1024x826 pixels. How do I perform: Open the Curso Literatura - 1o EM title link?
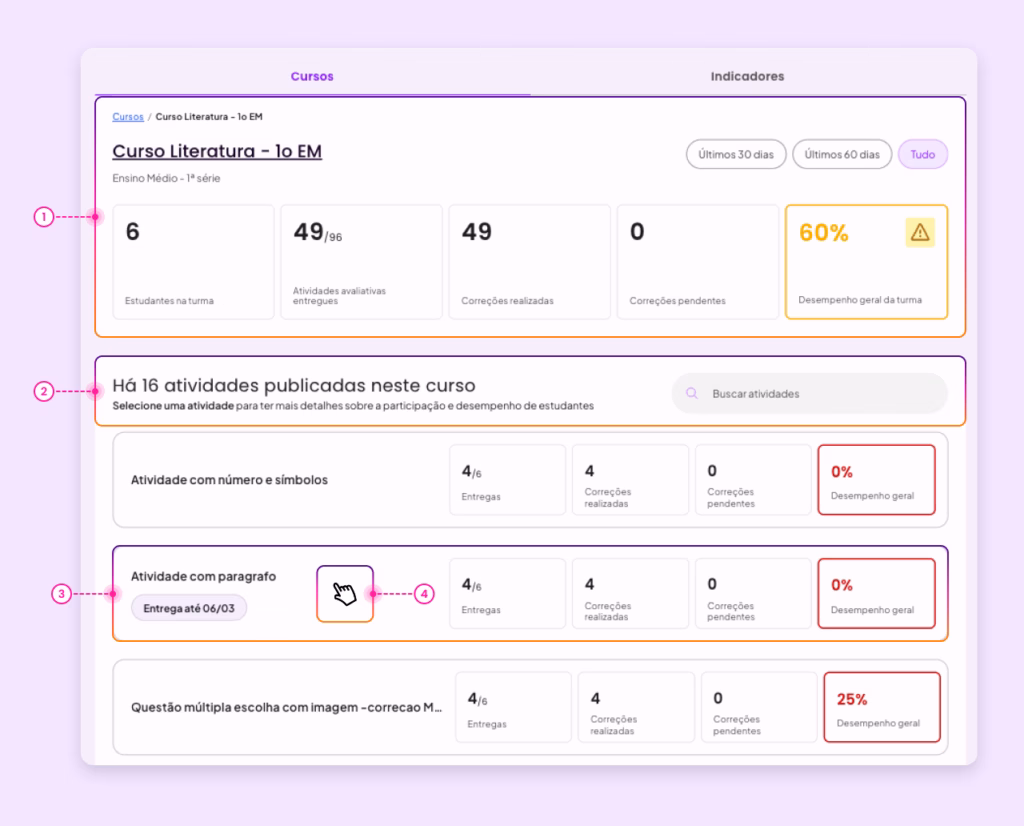click(217, 151)
